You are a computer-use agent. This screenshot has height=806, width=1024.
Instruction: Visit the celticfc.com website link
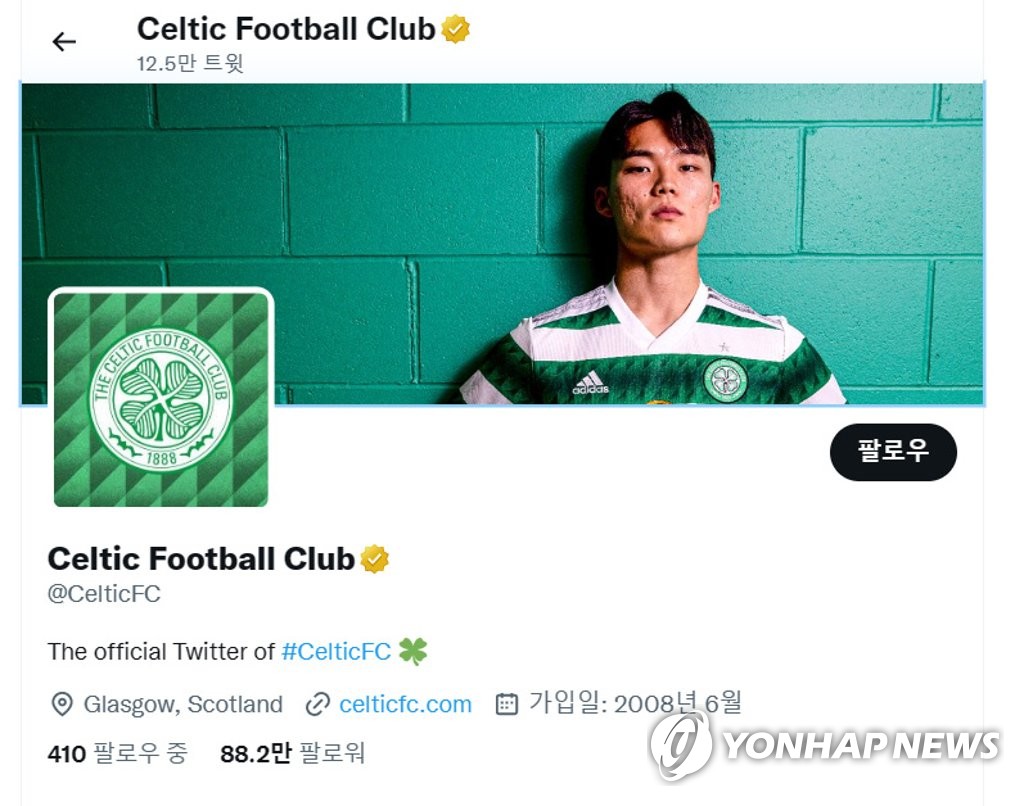pos(406,704)
